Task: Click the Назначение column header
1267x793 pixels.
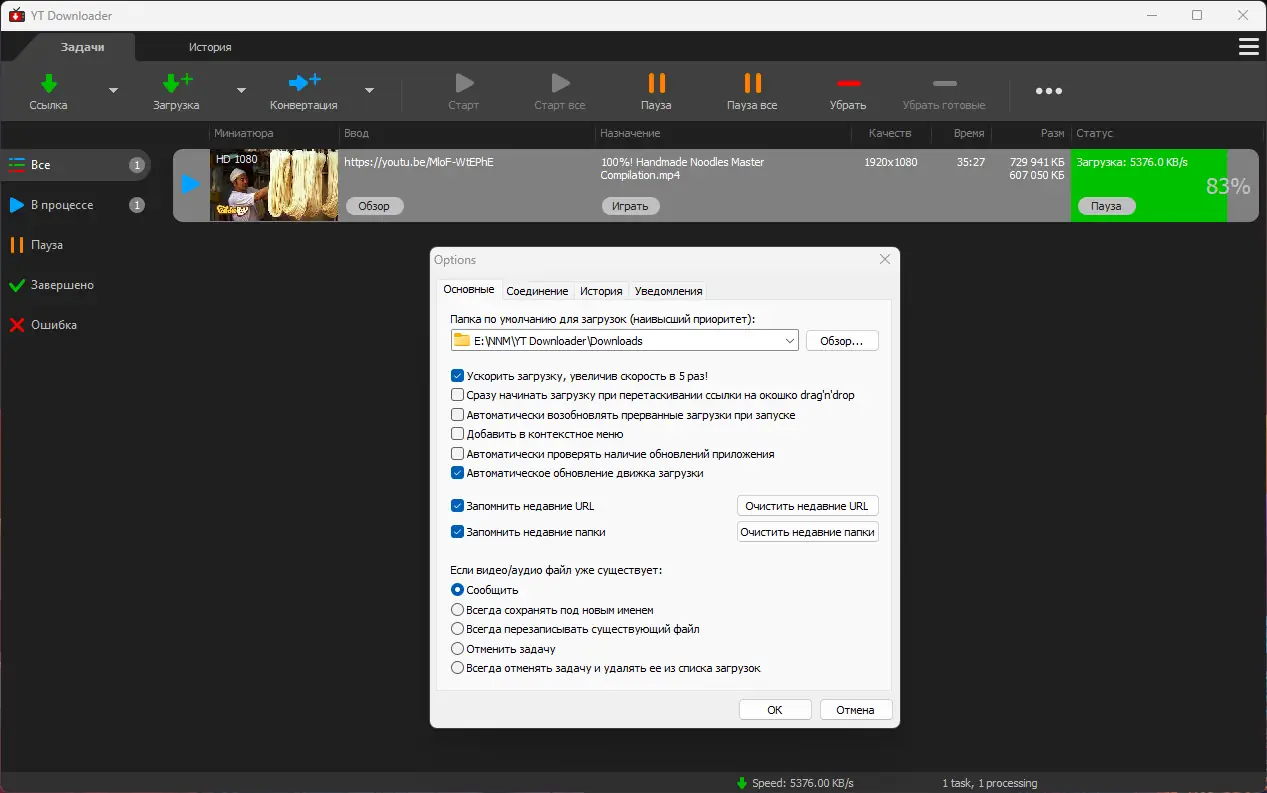Action: (x=630, y=133)
